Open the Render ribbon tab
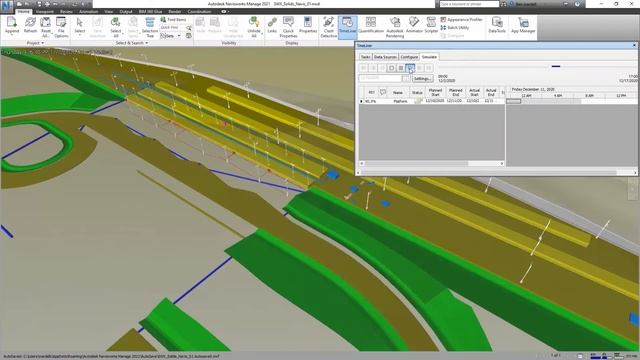 coord(175,11)
